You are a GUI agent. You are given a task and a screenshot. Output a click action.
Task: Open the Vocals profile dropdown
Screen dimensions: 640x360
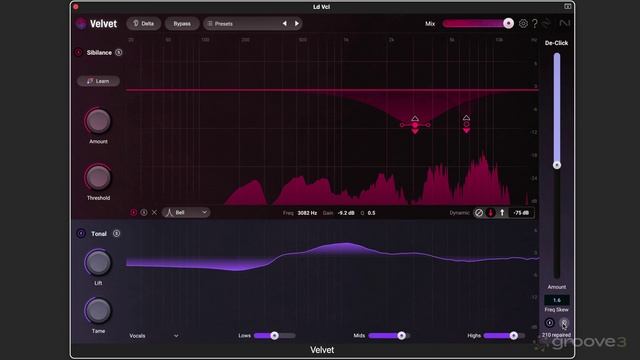tap(154, 336)
